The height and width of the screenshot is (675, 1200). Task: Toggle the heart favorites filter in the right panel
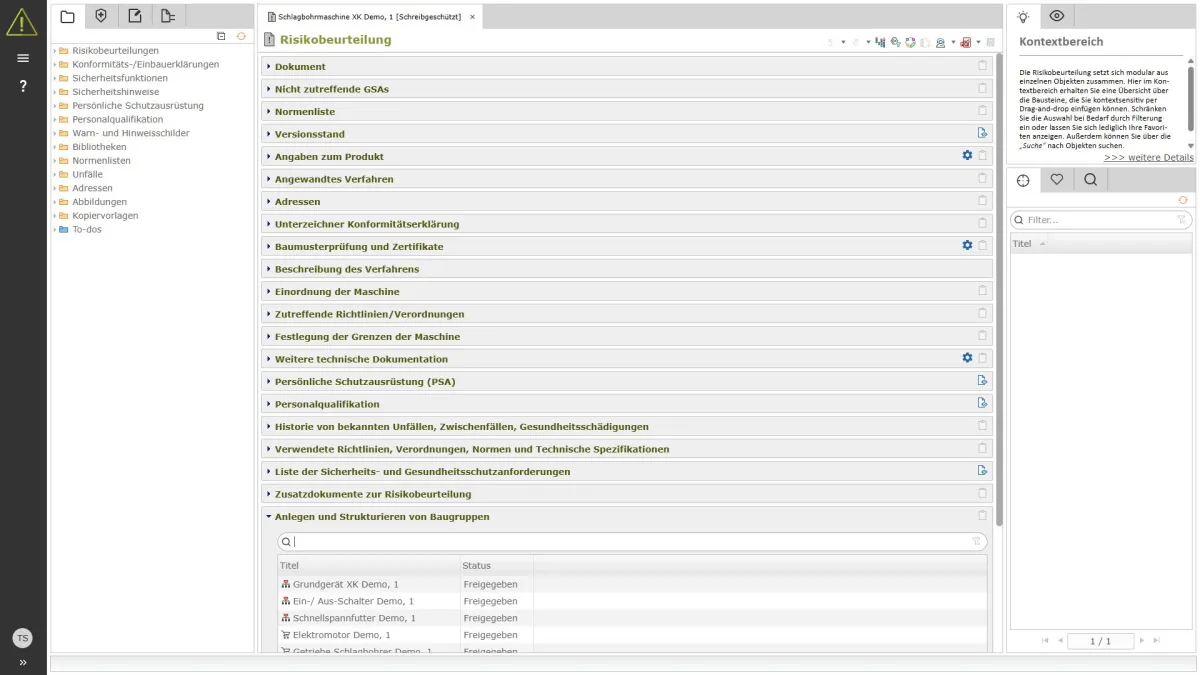point(1058,179)
